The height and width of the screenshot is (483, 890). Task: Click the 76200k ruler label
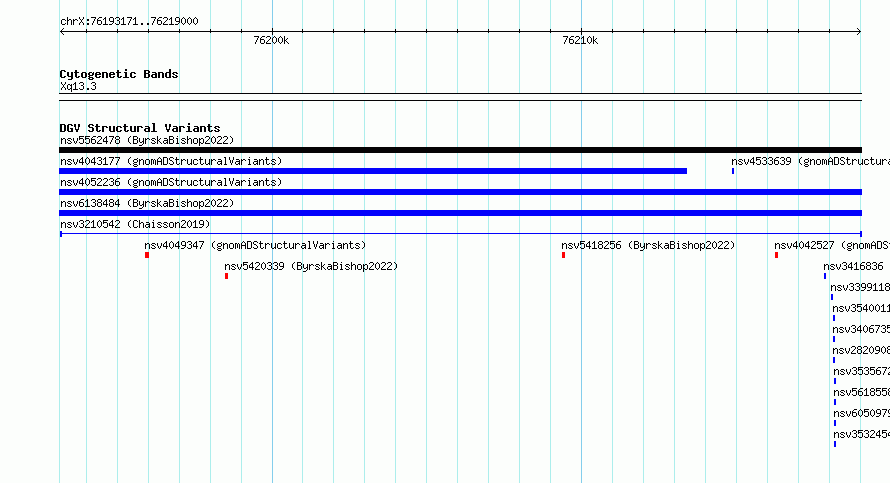[271, 40]
